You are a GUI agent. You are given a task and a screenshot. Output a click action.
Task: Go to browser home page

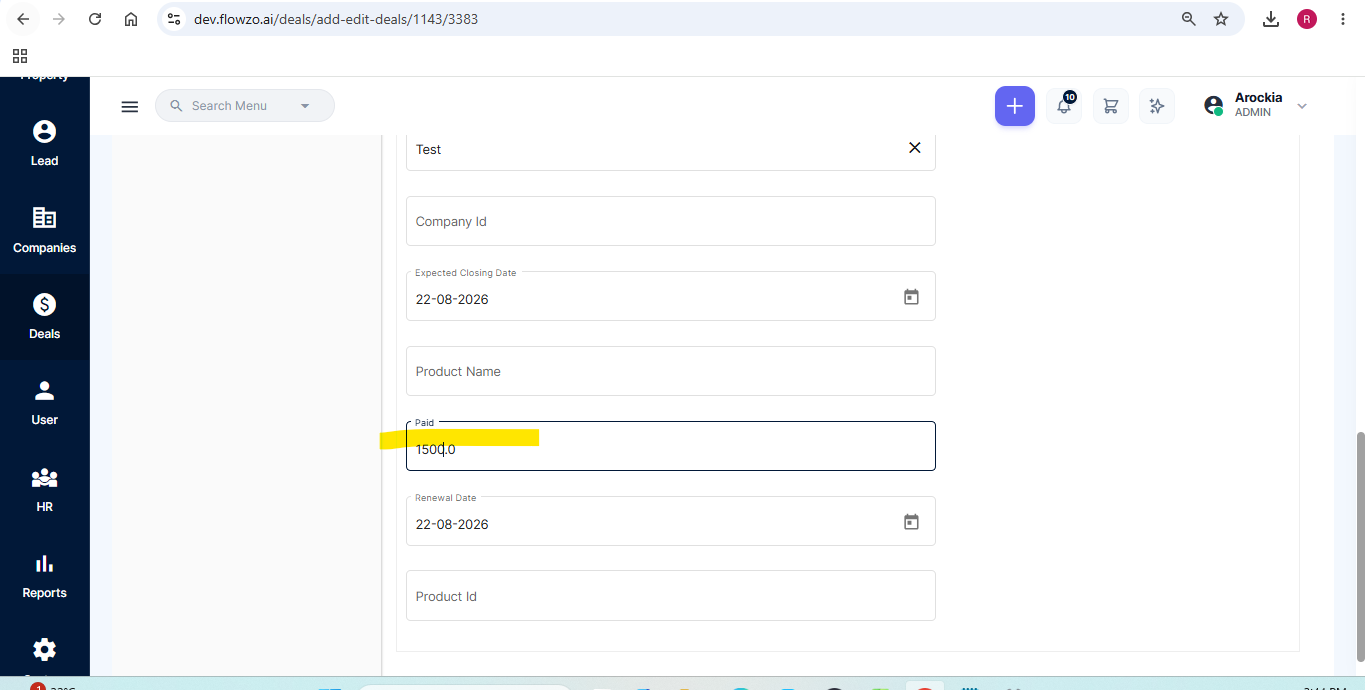click(131, 19)
